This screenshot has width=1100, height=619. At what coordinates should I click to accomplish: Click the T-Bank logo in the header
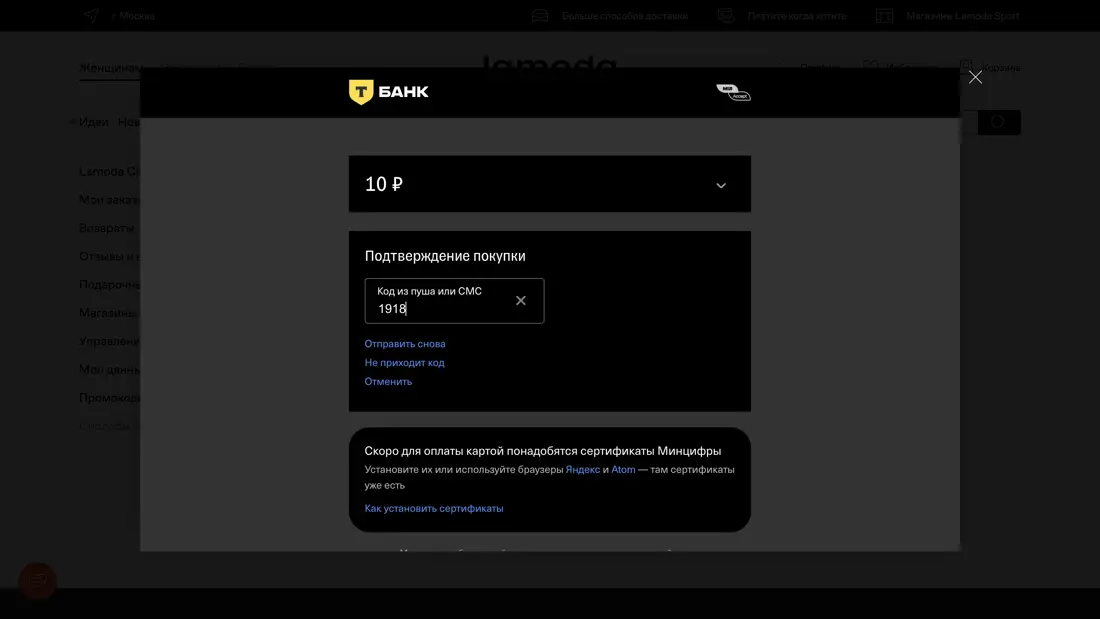[389, 92]
